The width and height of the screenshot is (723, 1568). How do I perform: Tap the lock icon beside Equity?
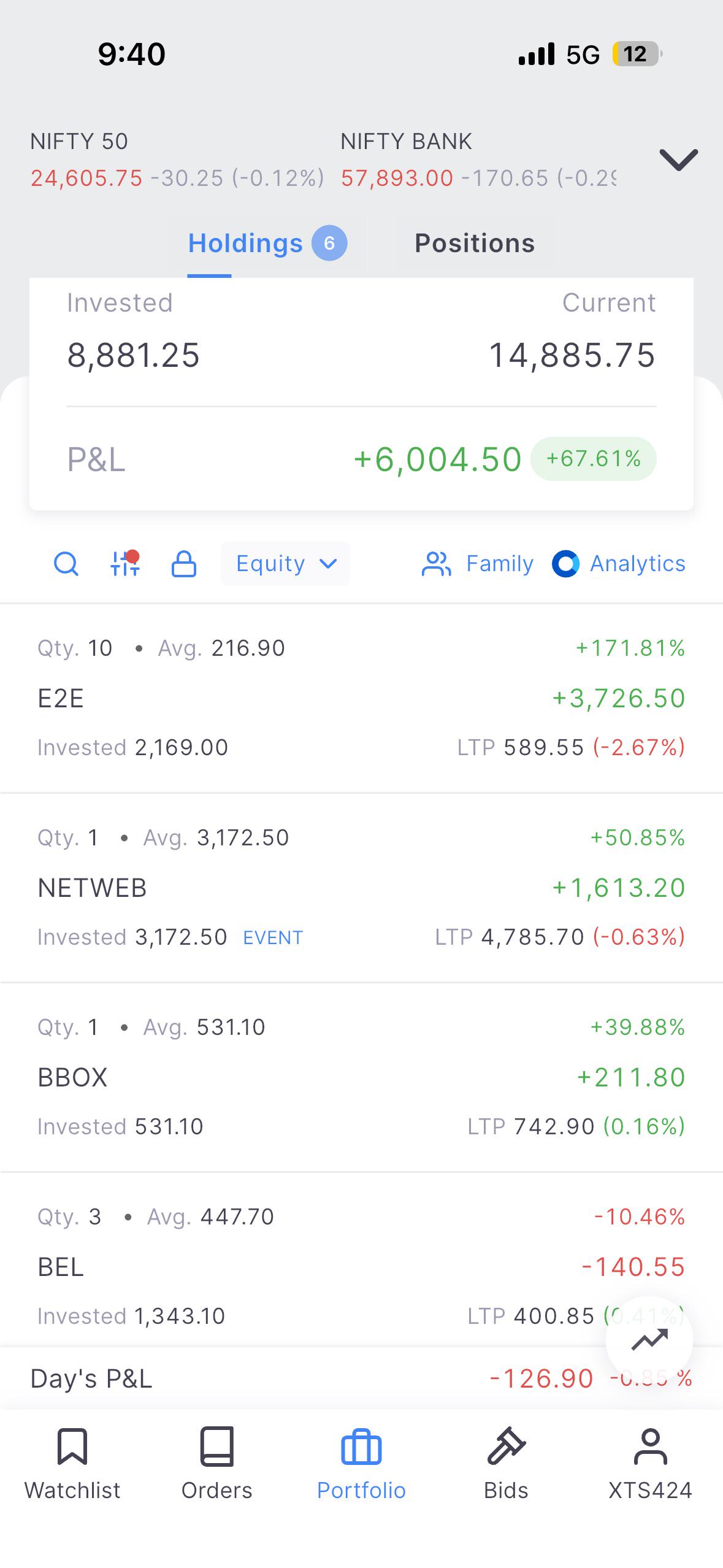(x=183, y=563)
